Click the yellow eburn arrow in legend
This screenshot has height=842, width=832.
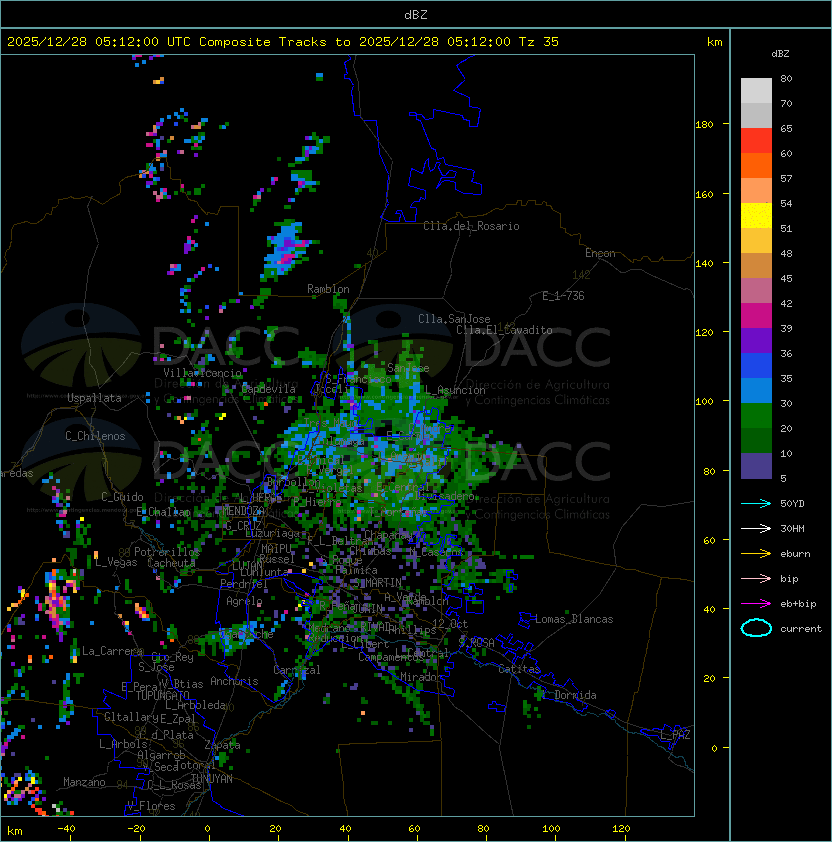pyautogui.click(x=756, y=553)
